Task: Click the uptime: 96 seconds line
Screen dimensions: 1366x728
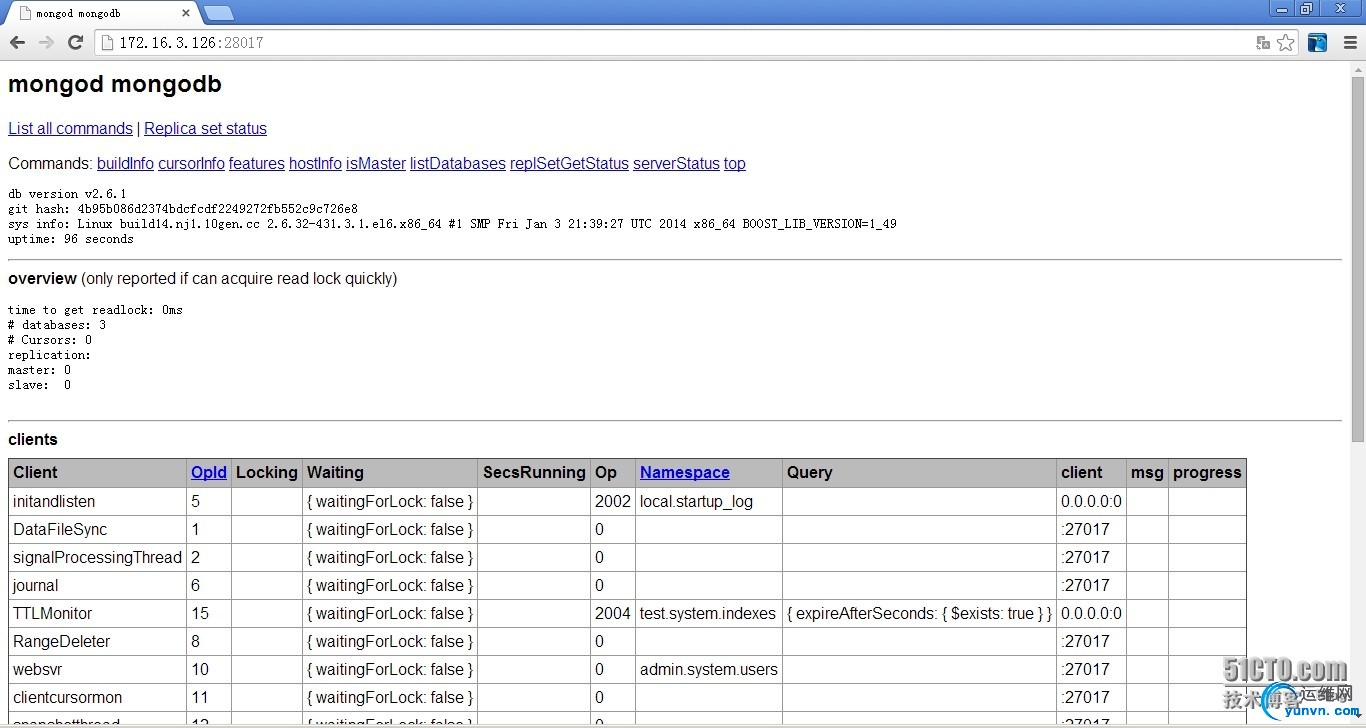Action: [70, 239]
